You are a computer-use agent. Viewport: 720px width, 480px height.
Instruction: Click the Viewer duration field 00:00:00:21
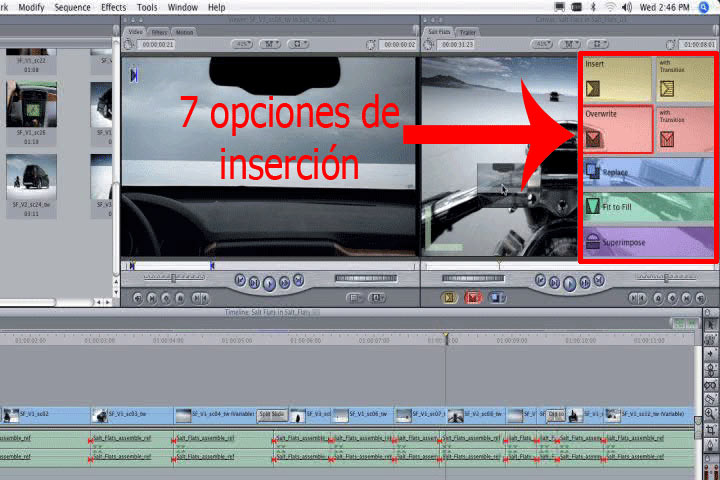[158, 45]
